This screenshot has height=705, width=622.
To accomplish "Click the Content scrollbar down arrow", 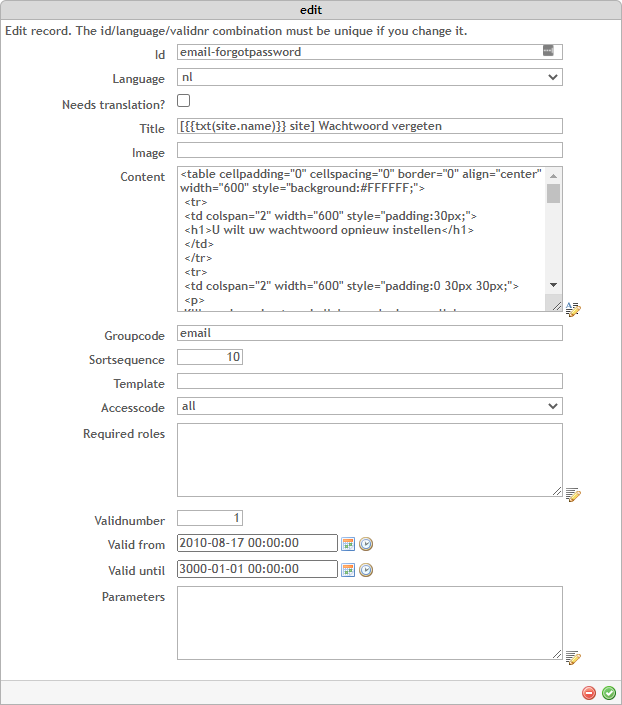I will 554,285.
